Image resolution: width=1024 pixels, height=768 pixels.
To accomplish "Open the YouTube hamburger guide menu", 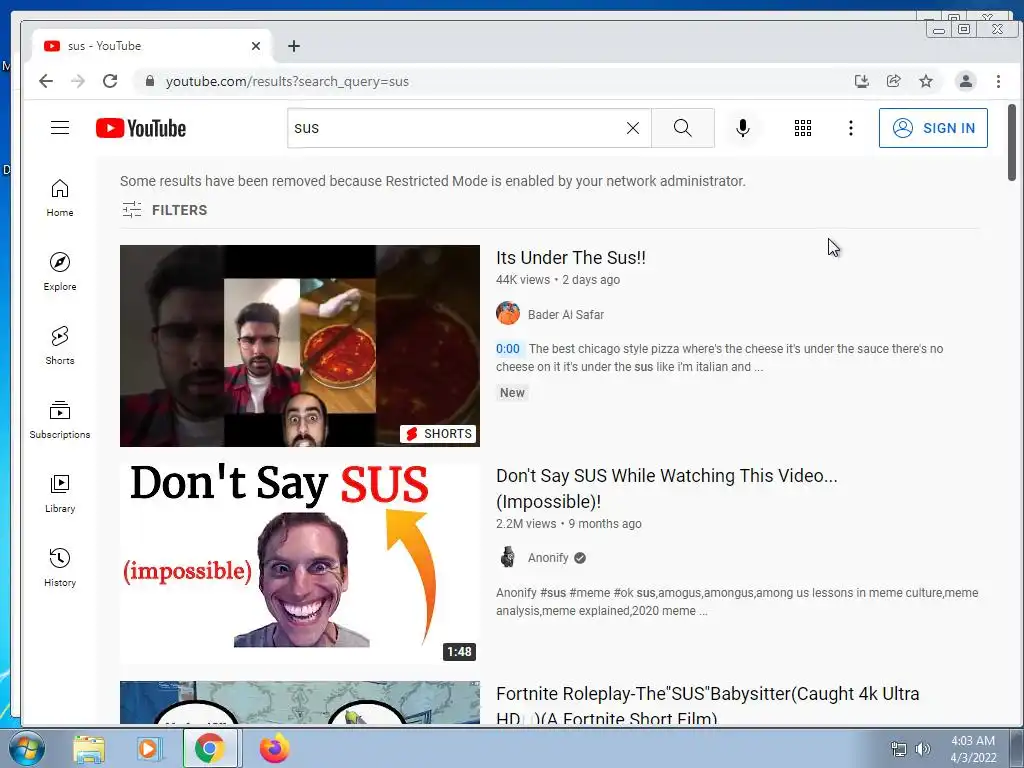I will click(60, 128).
